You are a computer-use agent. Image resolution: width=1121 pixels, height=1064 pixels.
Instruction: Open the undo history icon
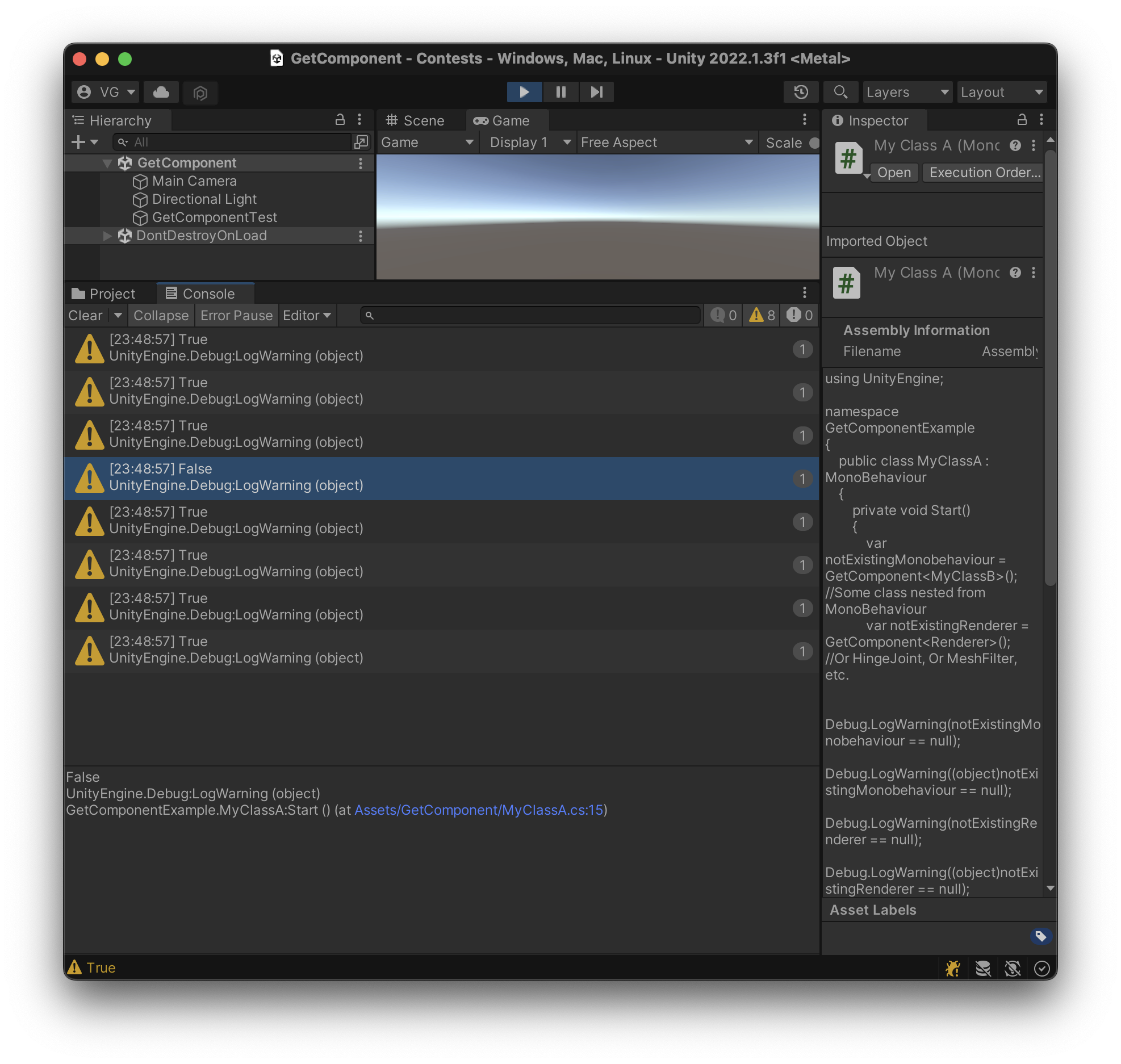pos(801,92)
